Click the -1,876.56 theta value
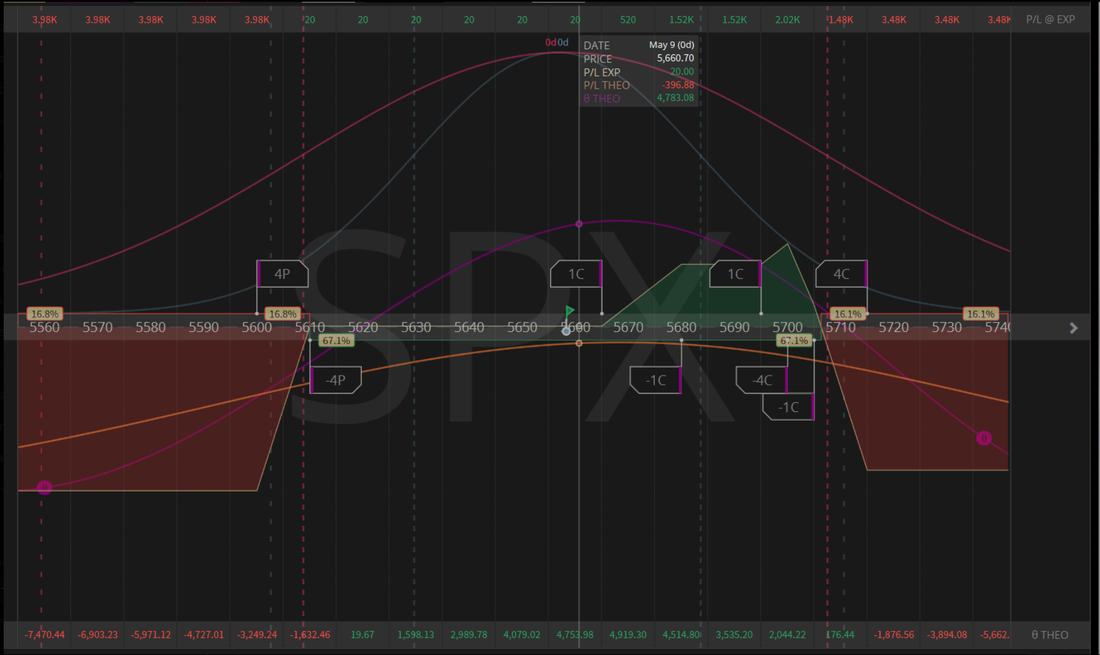Image resolution: width=1100 pixels, height=655 pixels. coord(894,635)
